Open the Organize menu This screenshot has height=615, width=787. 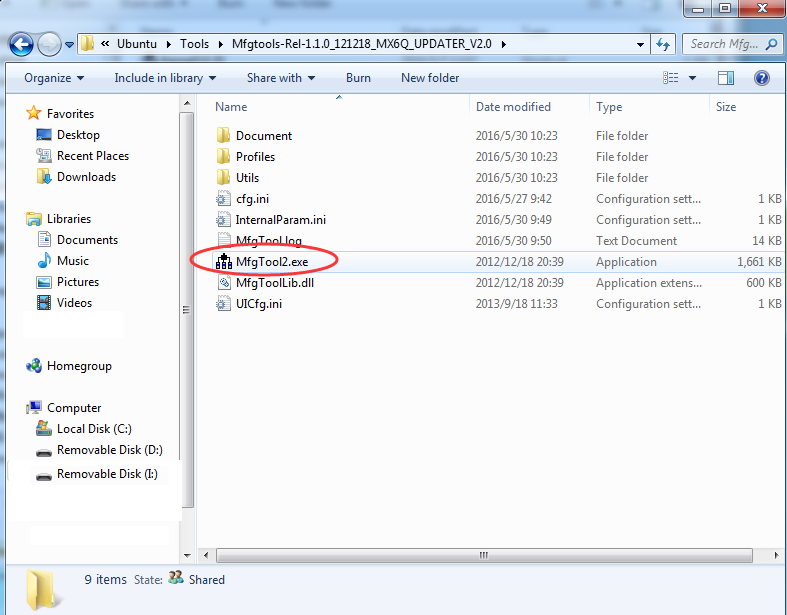click(x=54, y=78)
